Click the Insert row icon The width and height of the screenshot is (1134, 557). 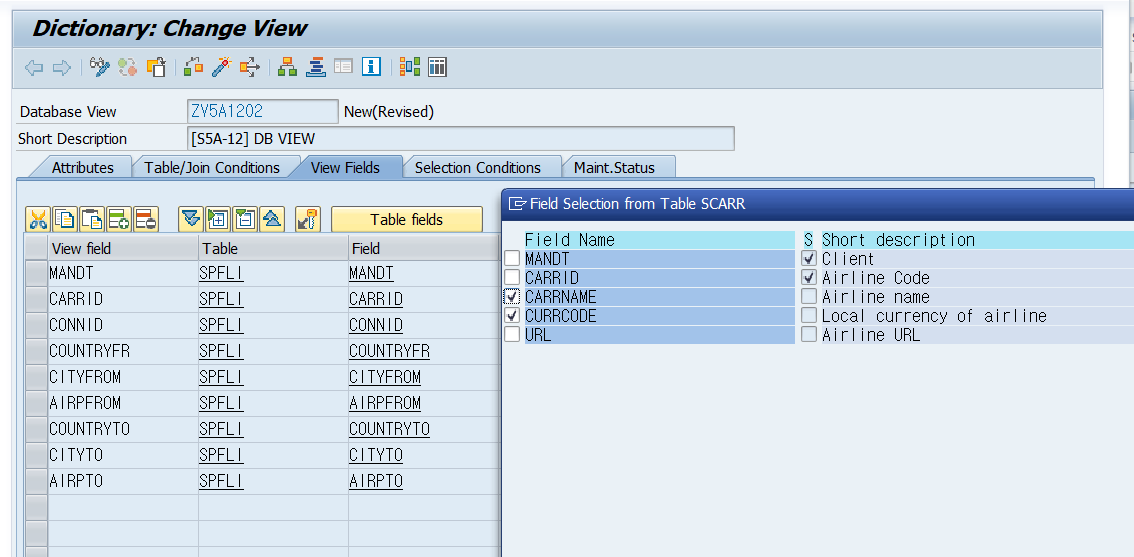tap(119, 219)
